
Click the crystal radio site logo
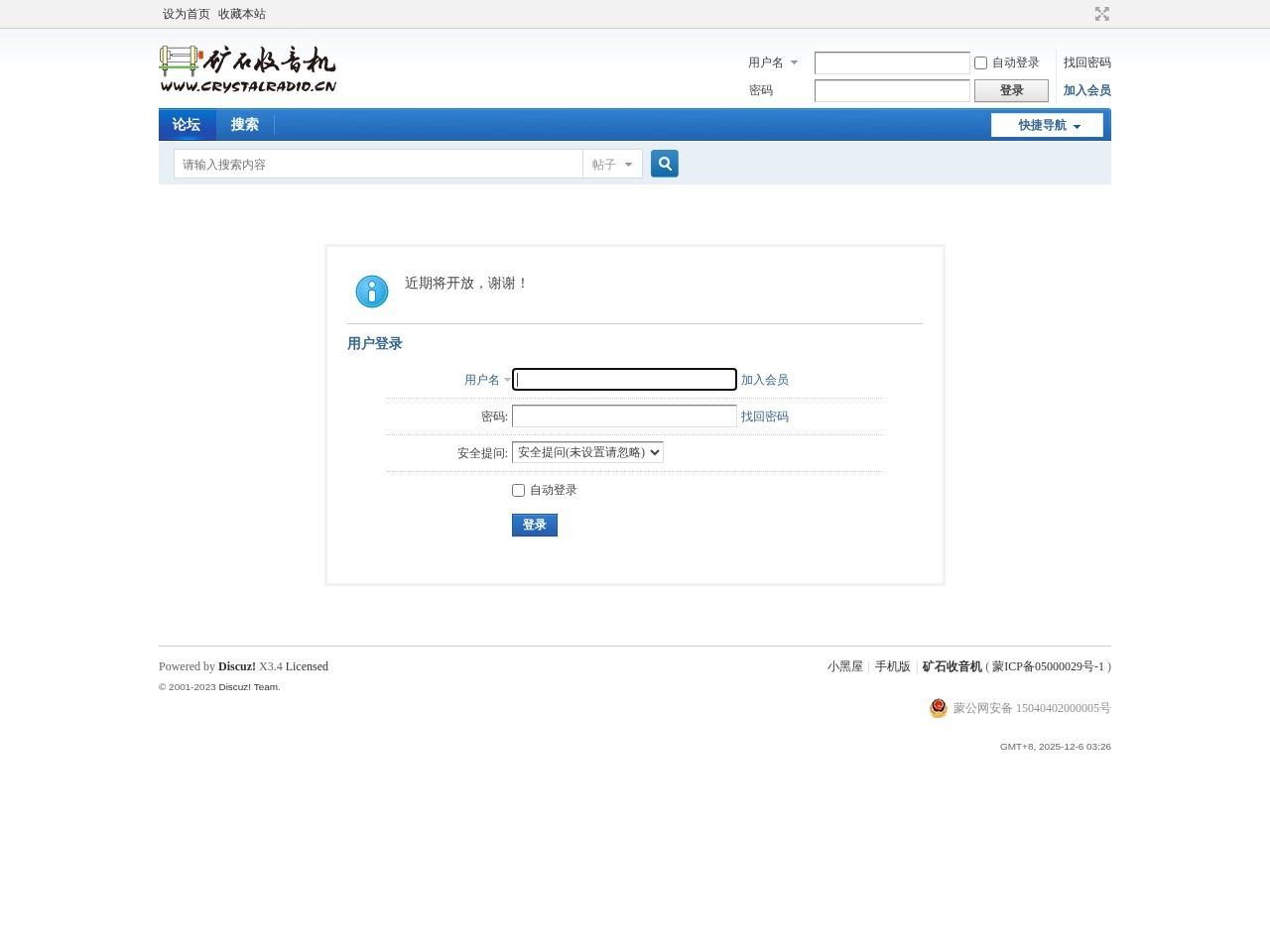(x=248, y=68)
